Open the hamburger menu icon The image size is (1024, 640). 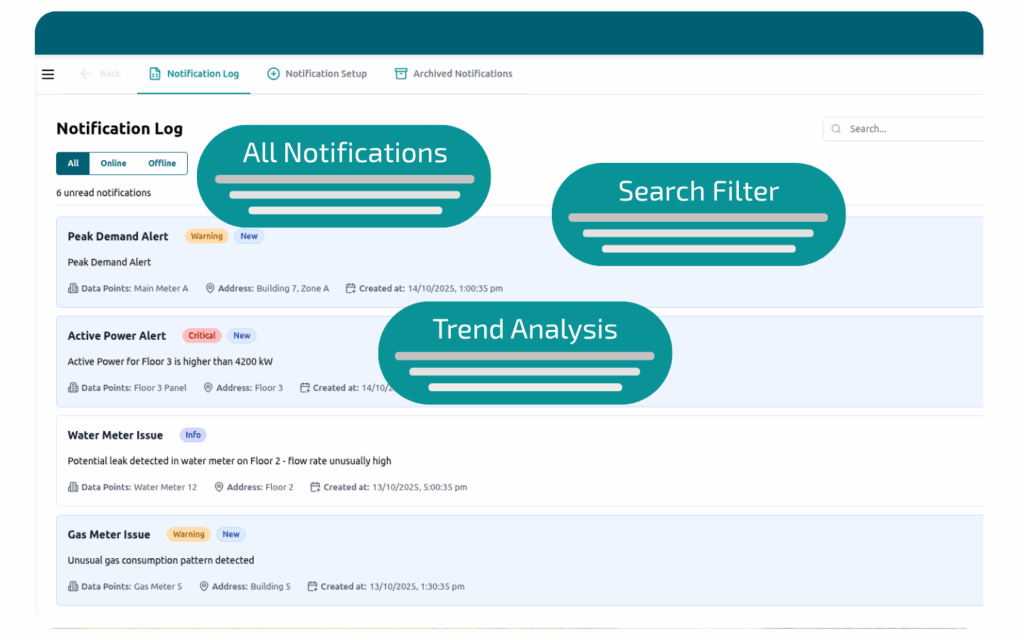point(48,74)
